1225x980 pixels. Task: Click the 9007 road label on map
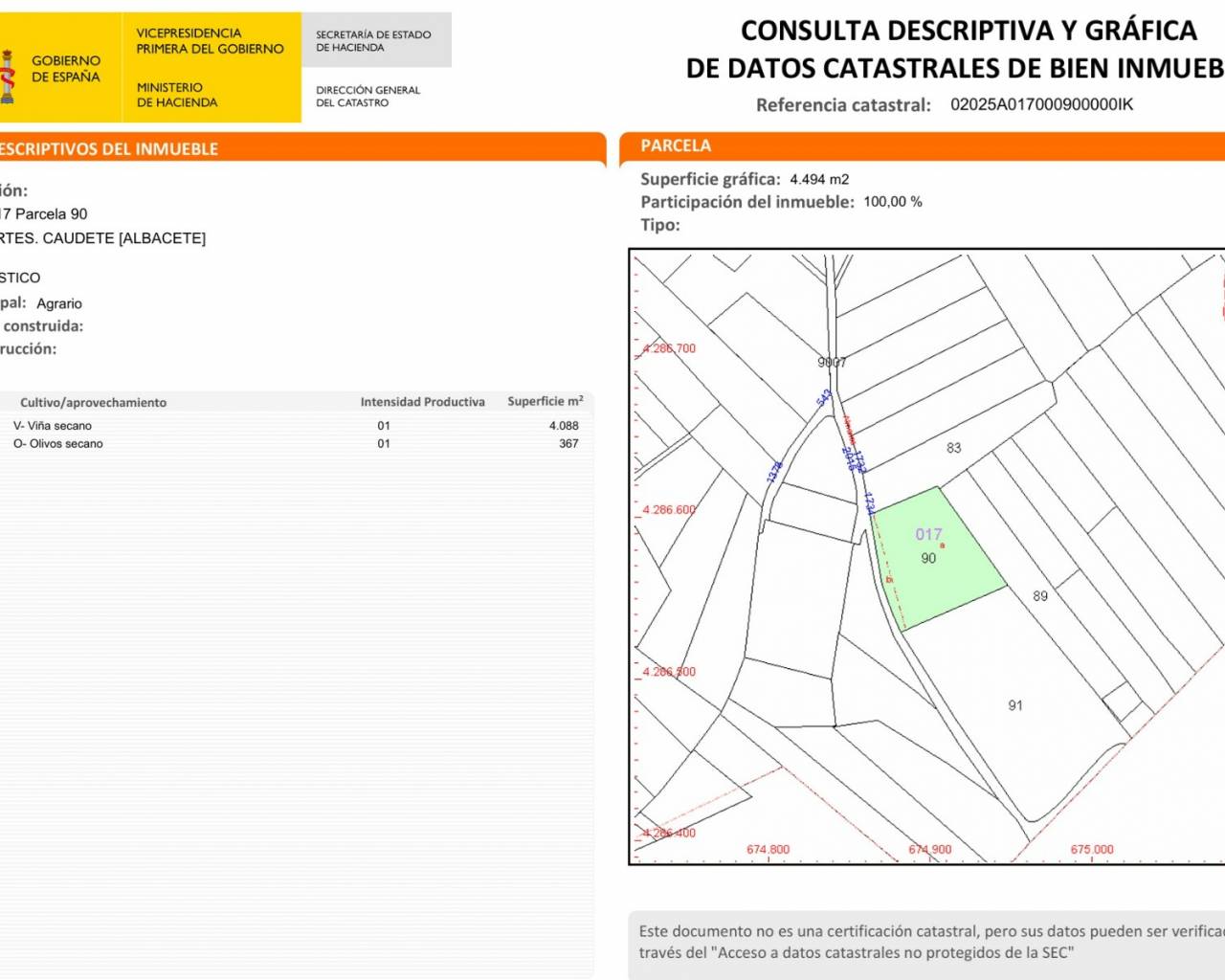(x=832, y=362)
